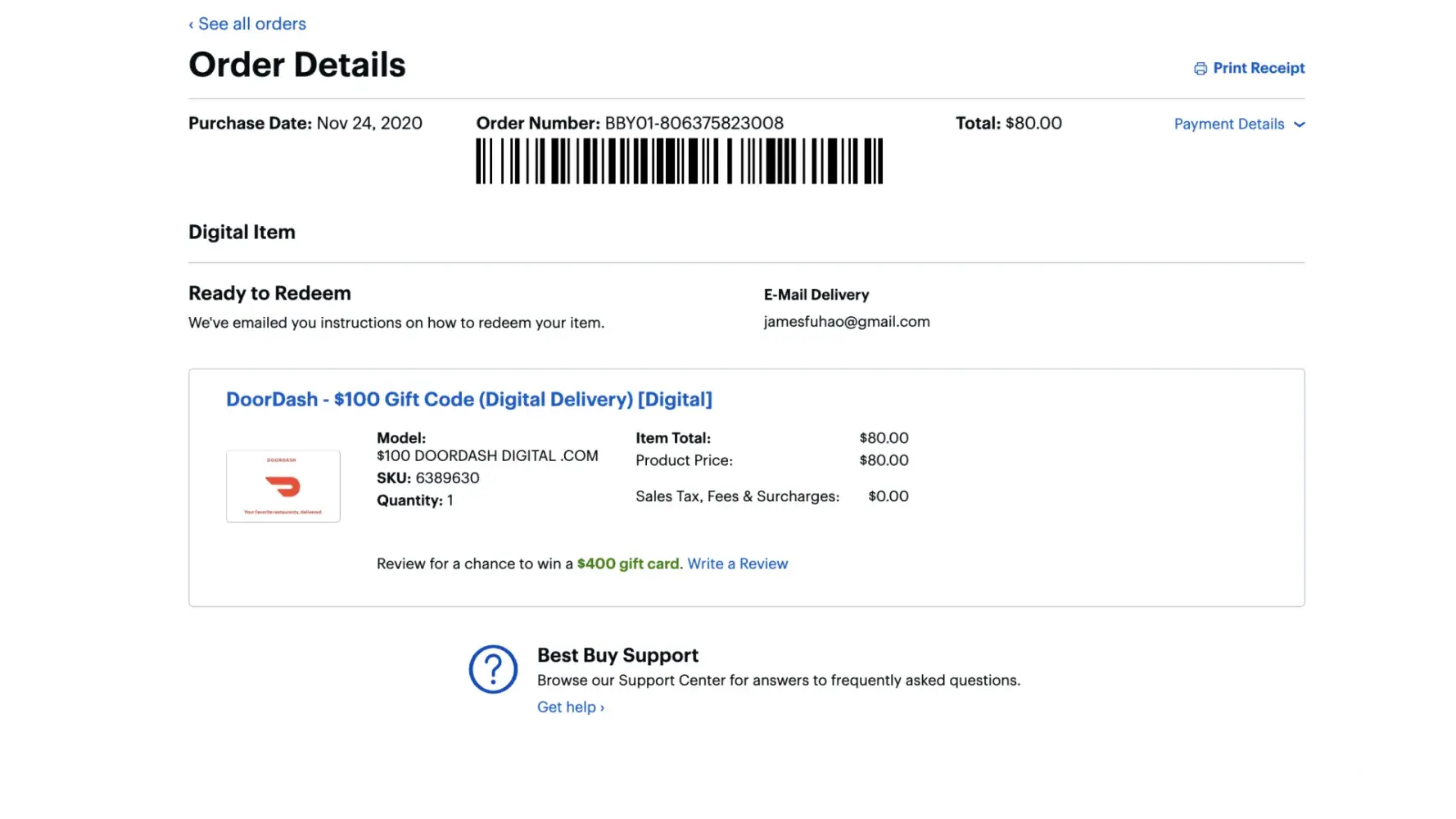The image size is (1456, 819).
Task: Click the question mark support icon
Action: click(493, 669)
